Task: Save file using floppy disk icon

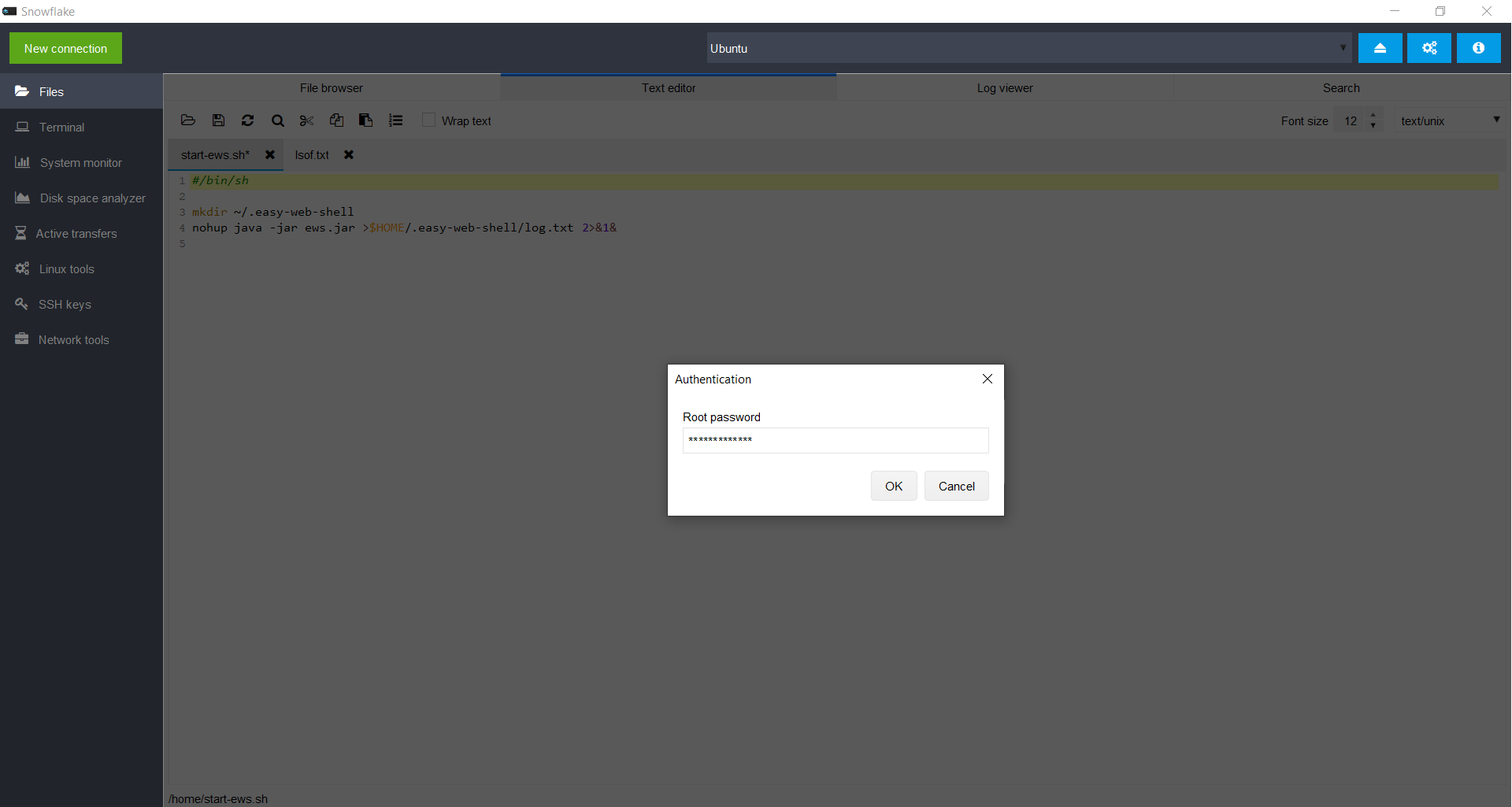Action: click(218, 120)
